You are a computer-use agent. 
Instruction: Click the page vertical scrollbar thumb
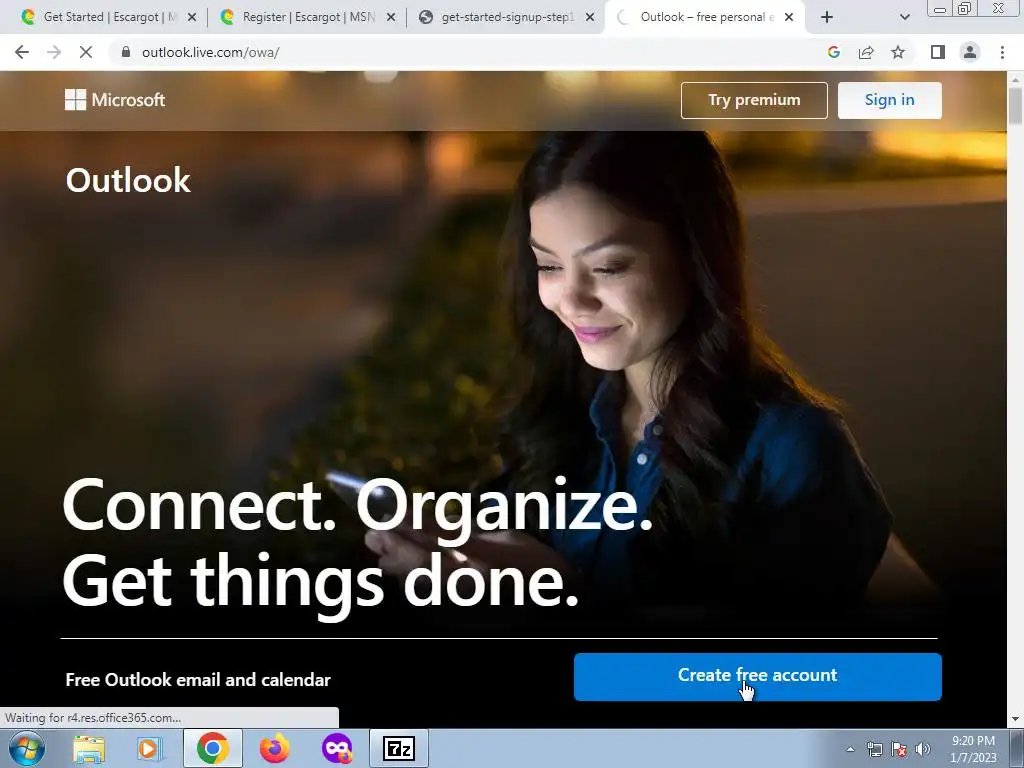tap(1015, 104)
